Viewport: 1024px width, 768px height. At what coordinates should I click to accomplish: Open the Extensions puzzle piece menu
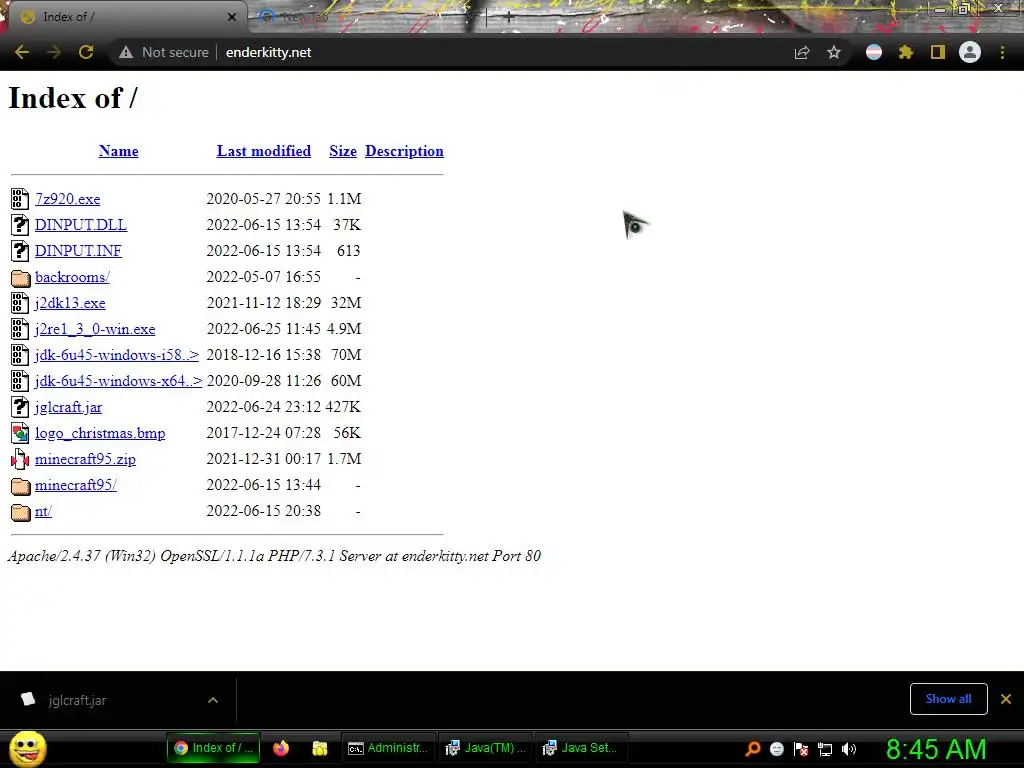point(905,52)
